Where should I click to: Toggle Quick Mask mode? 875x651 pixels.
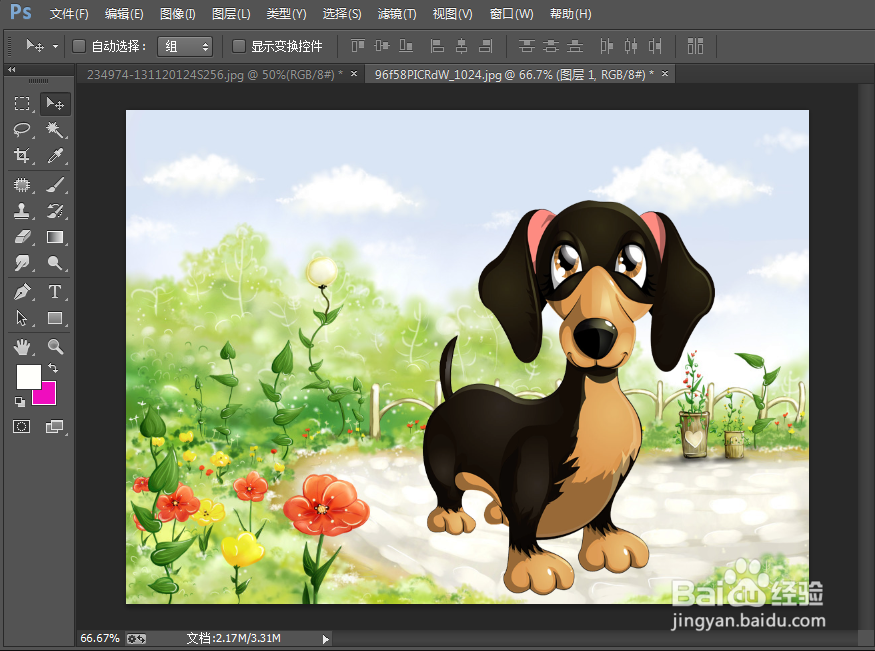click(x=22, y=427)
